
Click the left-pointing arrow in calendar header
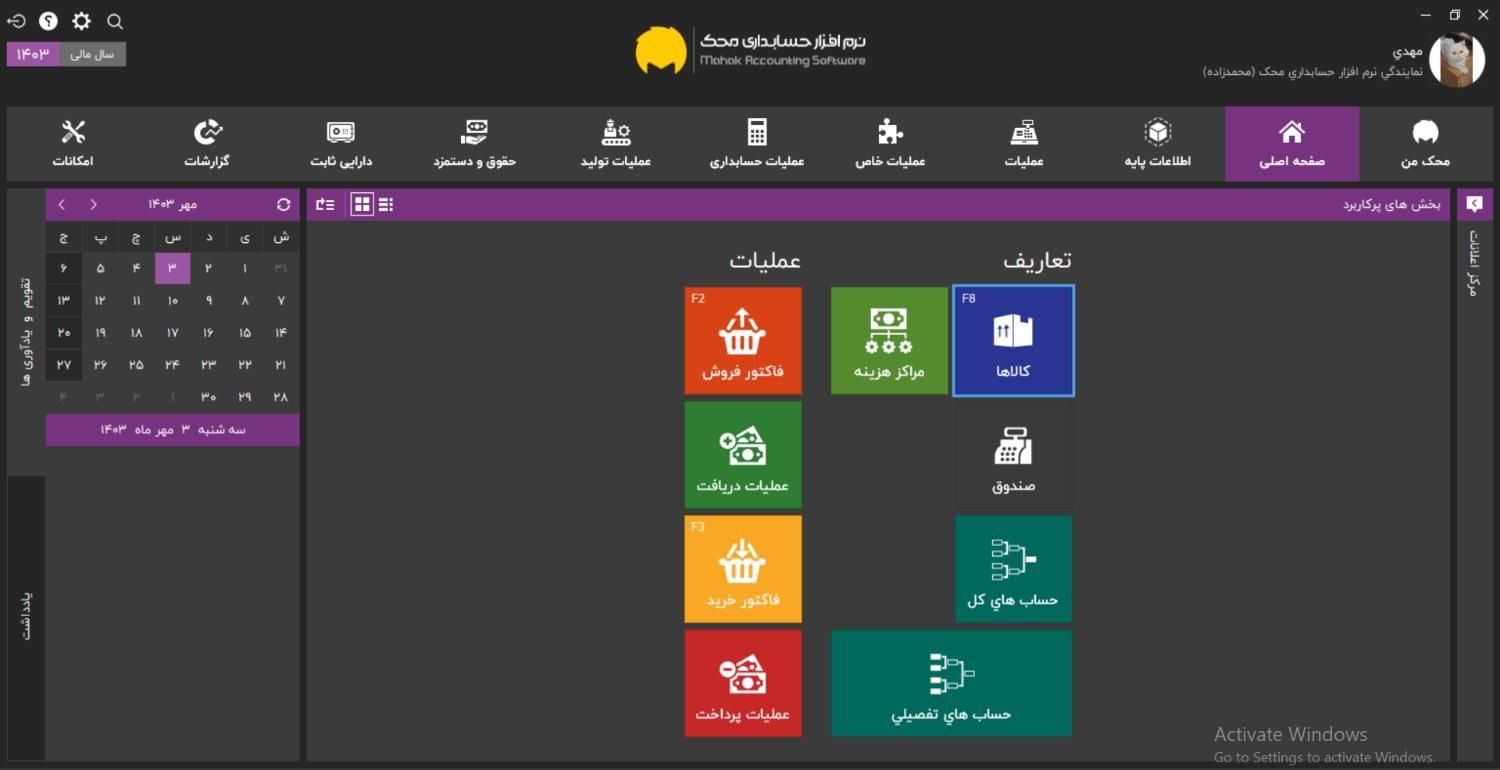(62, 204)
